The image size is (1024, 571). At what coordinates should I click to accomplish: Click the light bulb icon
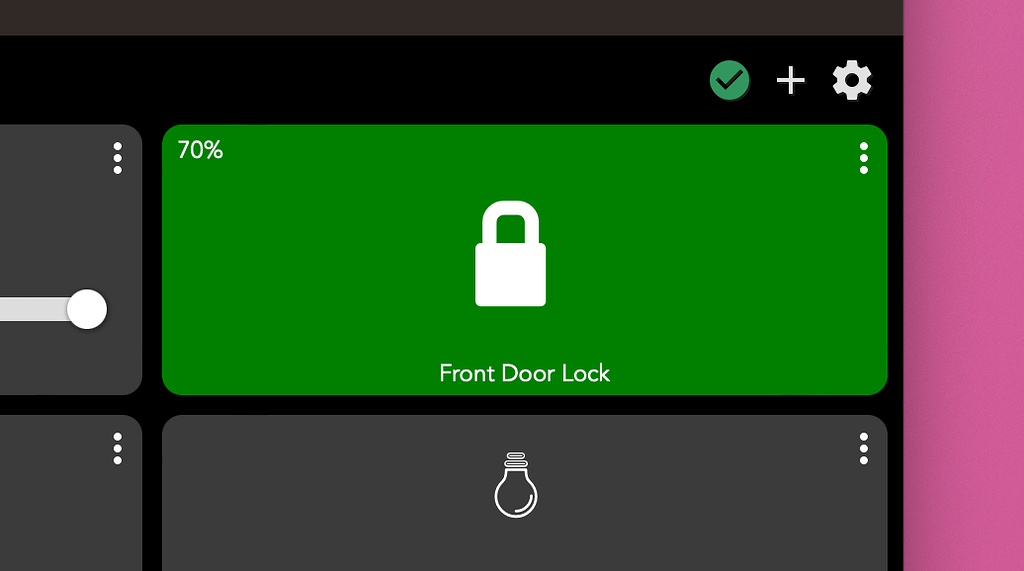[x=516, y=485]
